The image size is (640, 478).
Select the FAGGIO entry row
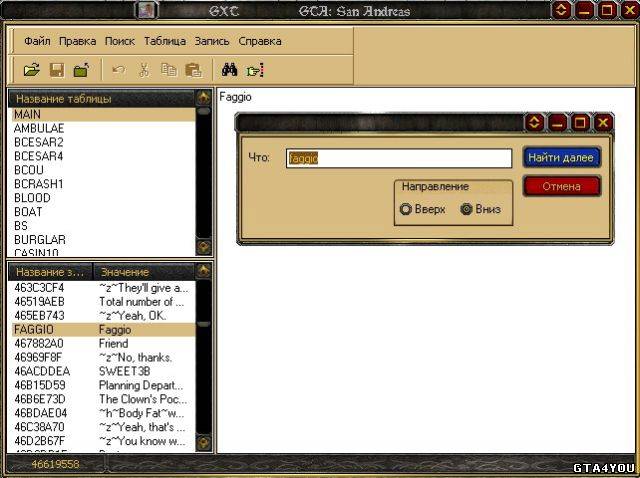[x=104, y=329]
